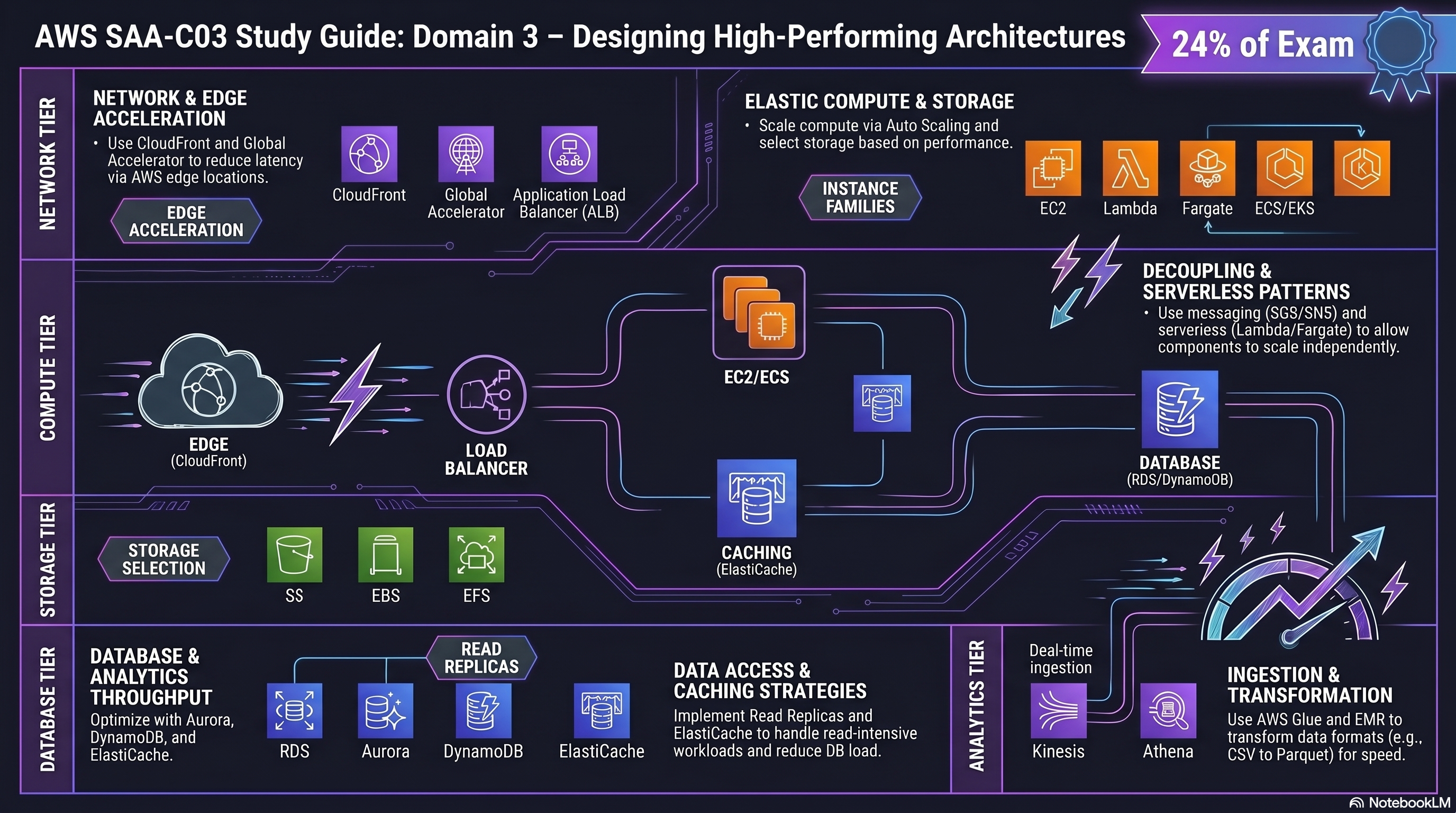The image size is (1456, 813).
Task: Select the orange EC2 icon
Action: click(x=1053, y=168)
